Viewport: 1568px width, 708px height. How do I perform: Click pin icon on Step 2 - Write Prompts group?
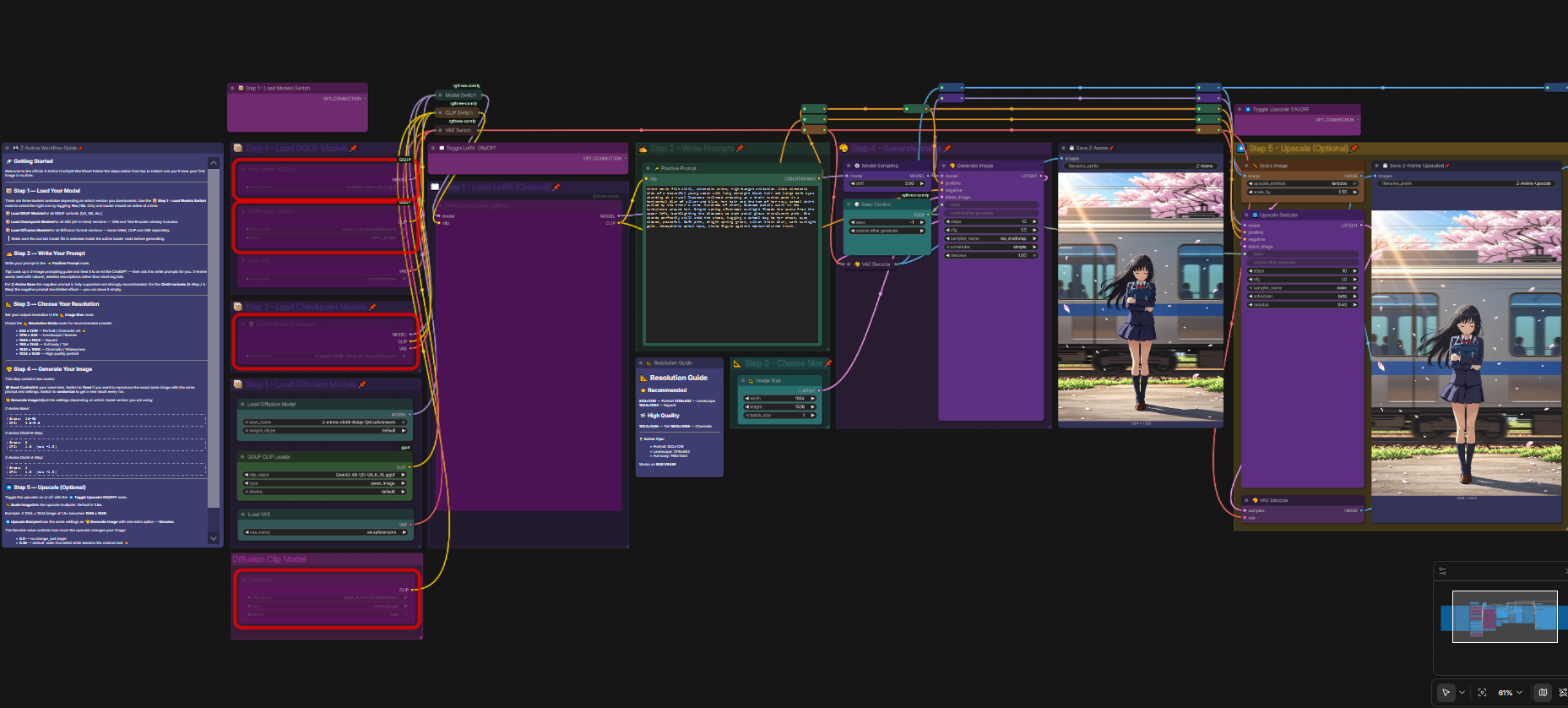[x=740, y=148]
